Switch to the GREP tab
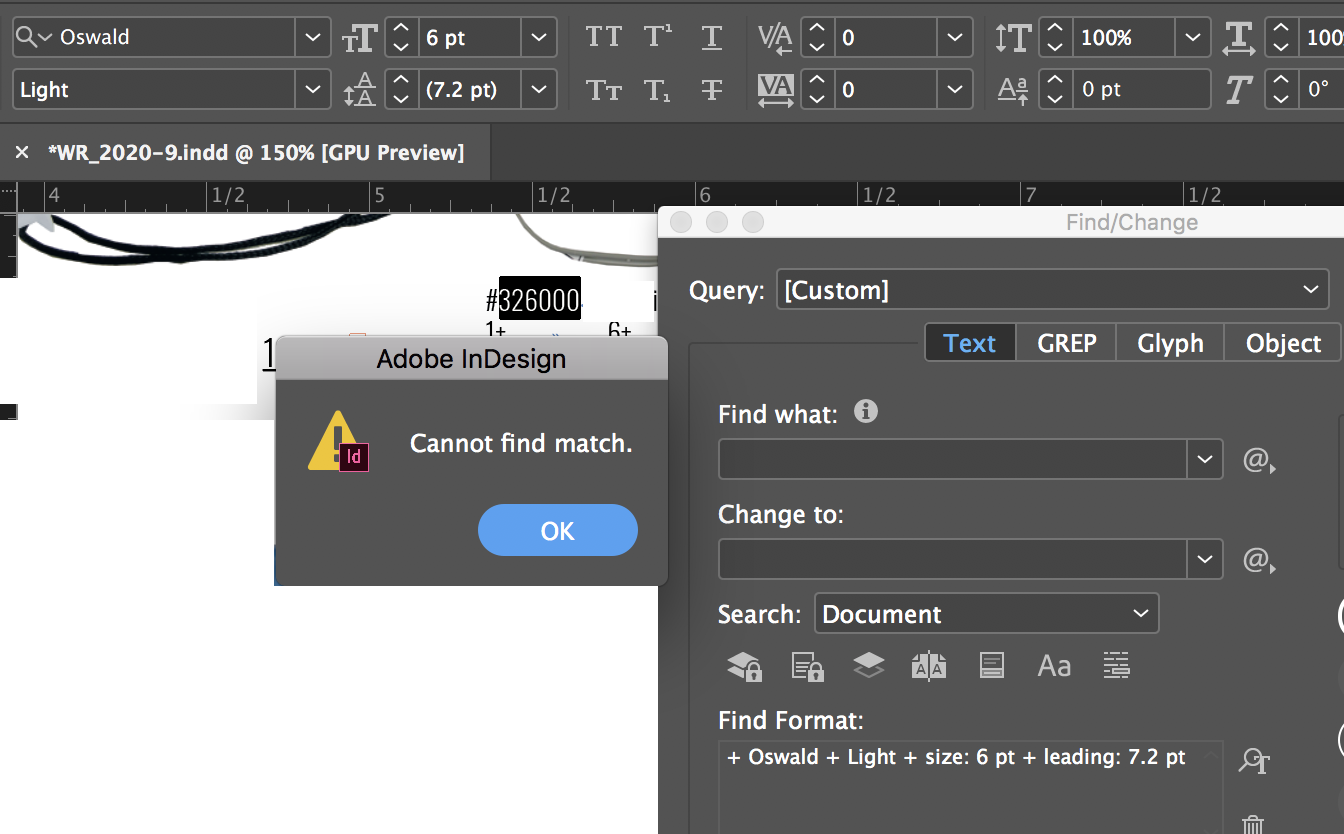Viewport: 1344px width, 834px height. coord(1067,343)
